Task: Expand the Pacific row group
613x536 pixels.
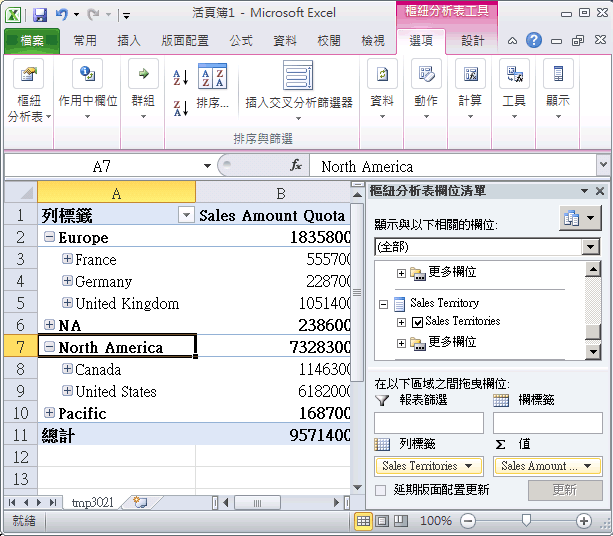Action: point(49,412)
